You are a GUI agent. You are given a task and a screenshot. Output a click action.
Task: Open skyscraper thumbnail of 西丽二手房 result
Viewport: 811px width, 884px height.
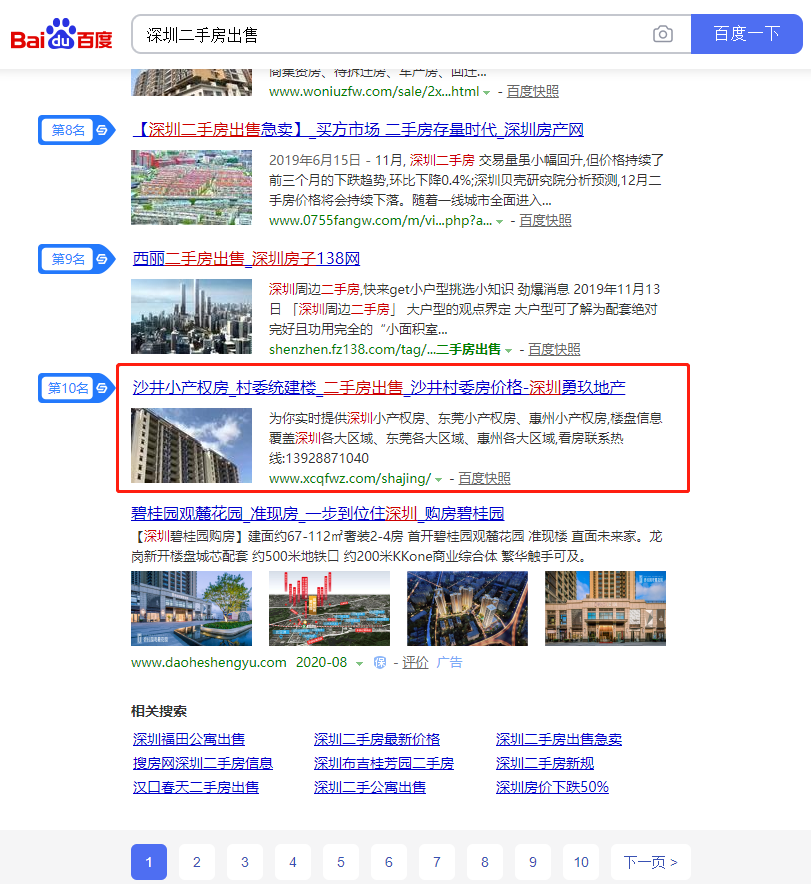click(x=192, y=316)
